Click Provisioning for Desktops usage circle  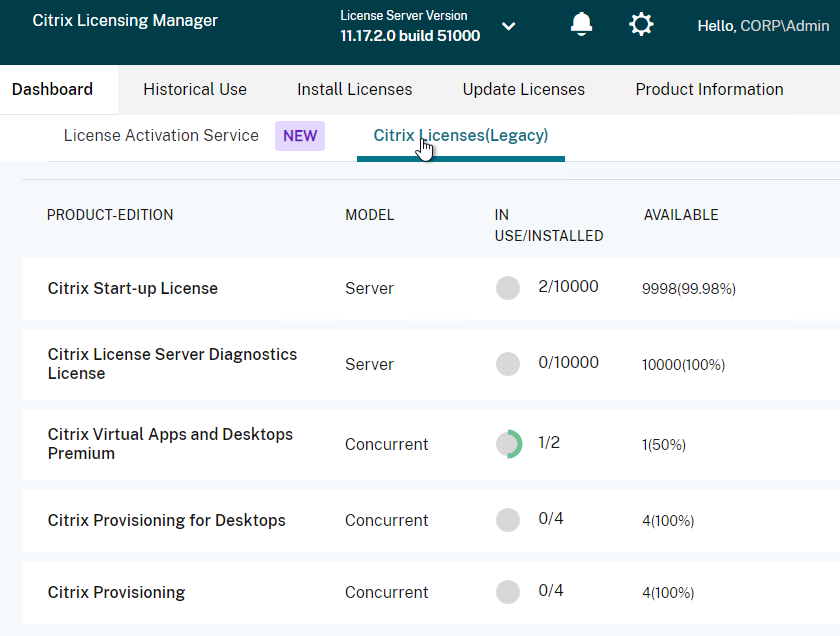[x=508, y=520]
